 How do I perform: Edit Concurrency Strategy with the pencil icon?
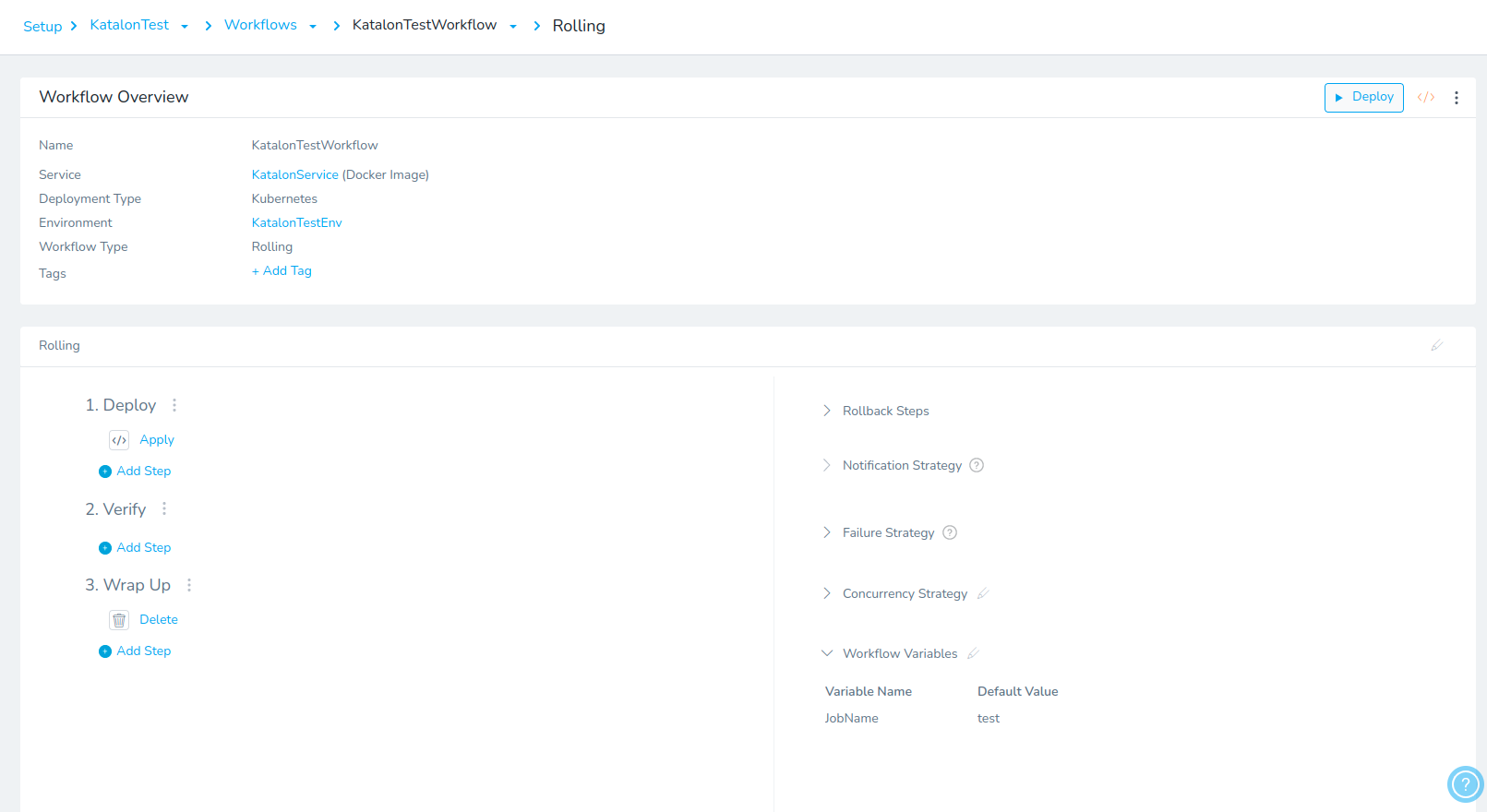click(x=983, y=593)
